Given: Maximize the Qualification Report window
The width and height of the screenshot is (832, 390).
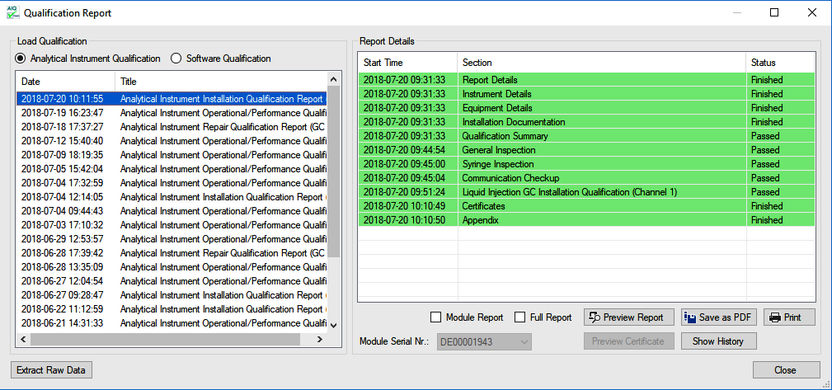Looking at the screenshot, I should pos(774,13).
